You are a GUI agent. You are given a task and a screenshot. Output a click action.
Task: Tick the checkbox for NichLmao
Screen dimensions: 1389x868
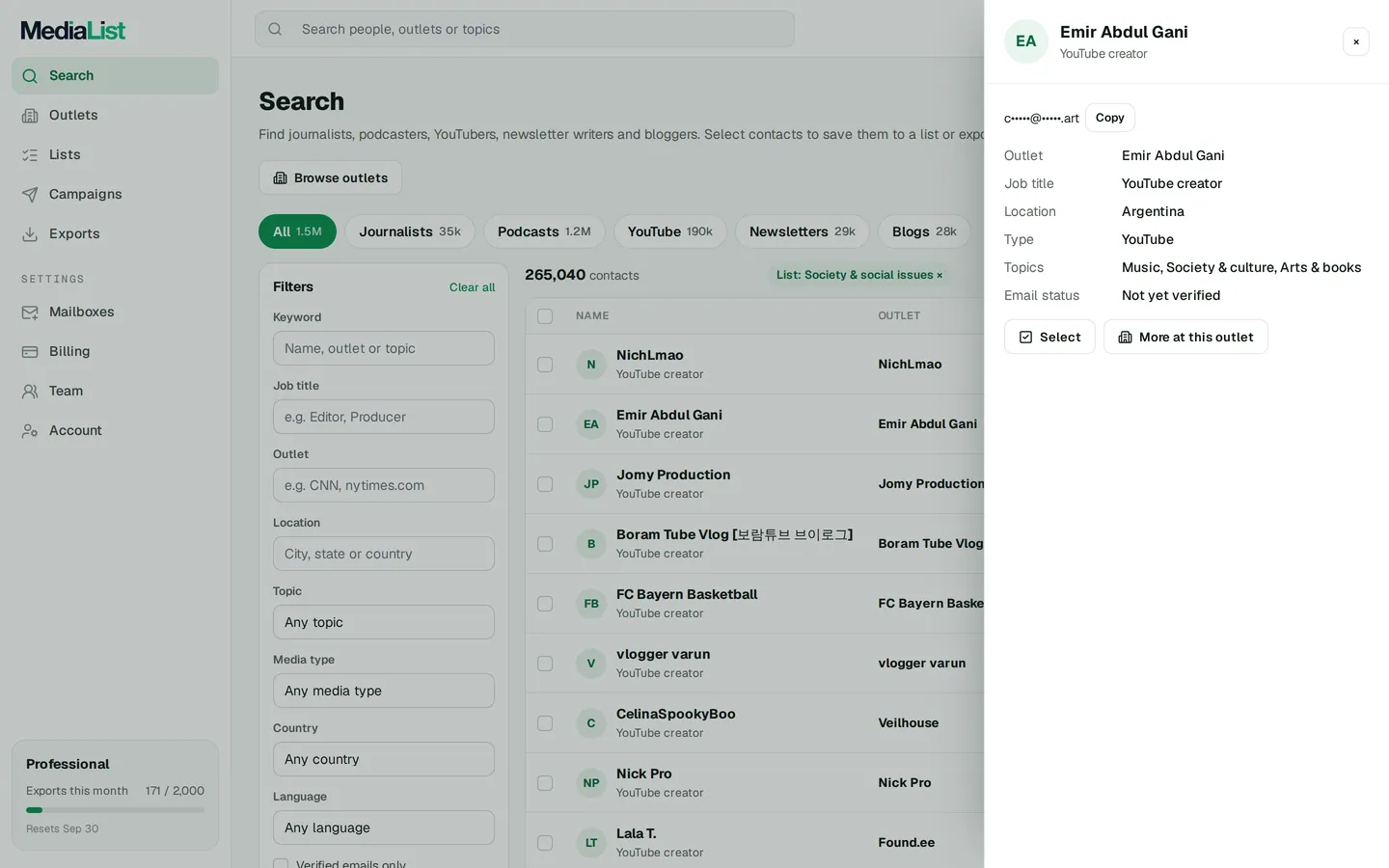[x=545, y=365]
